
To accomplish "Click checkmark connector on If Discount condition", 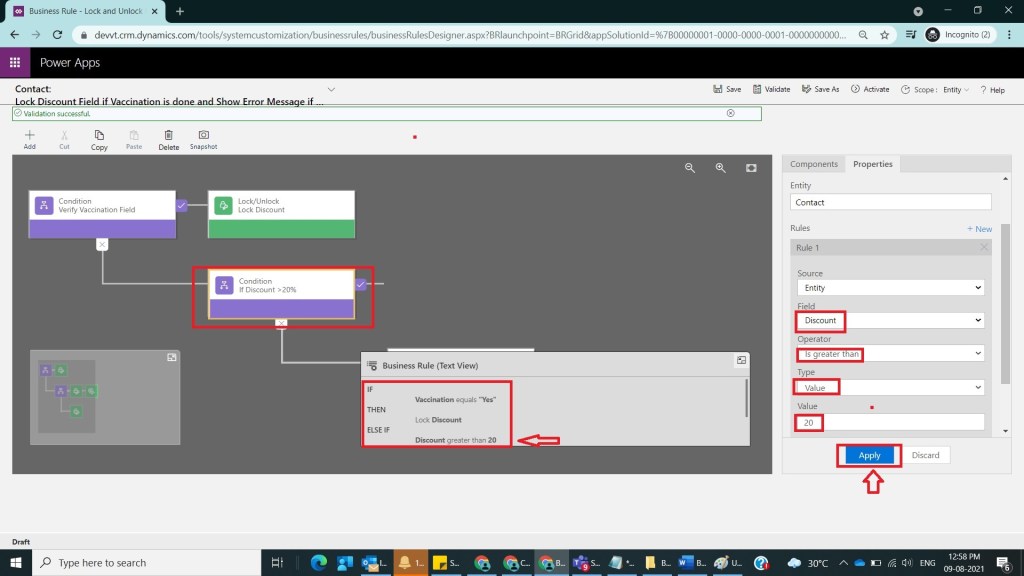I will coord(360,284).
